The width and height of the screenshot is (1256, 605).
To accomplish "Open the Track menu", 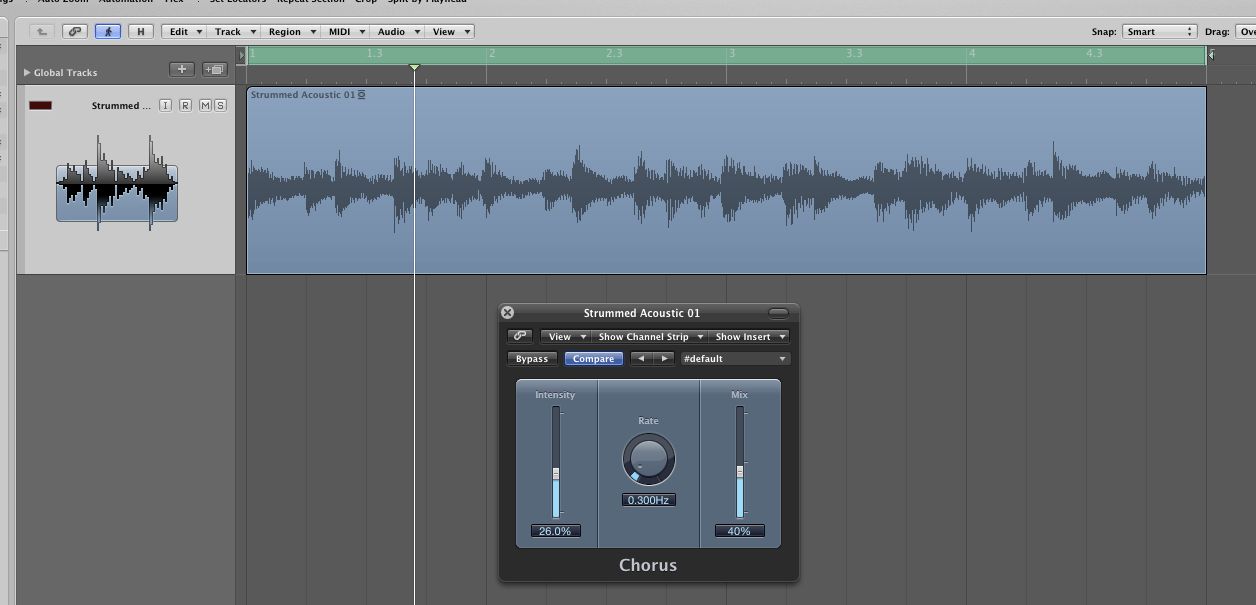I will coord(235,31).
